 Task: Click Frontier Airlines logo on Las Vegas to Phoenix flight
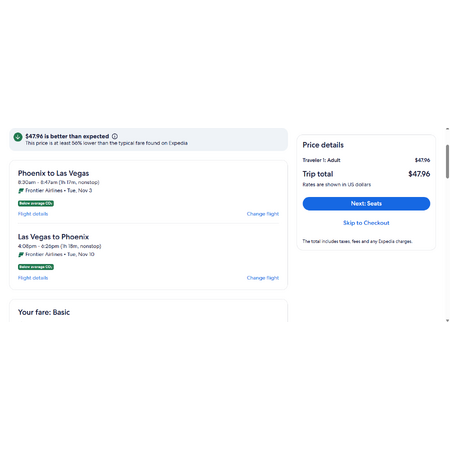(x=21, y=255)
